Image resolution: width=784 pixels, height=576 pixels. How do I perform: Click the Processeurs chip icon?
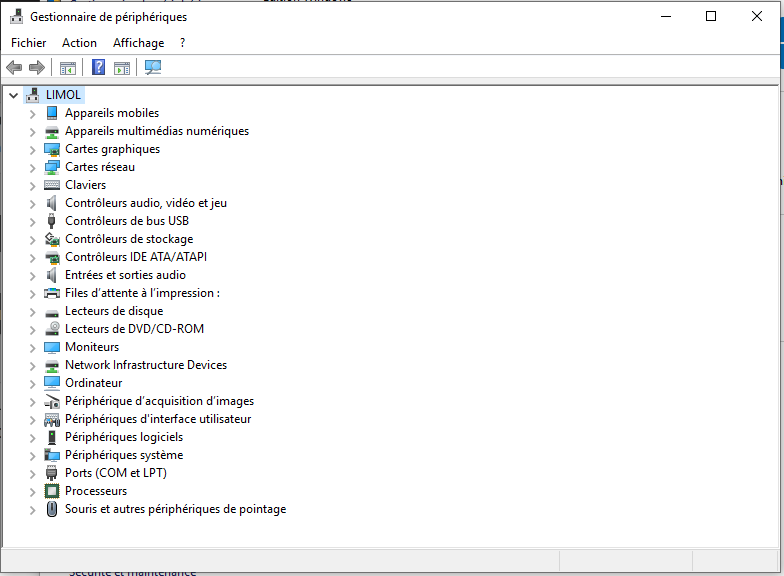click(x=52, y=491)
